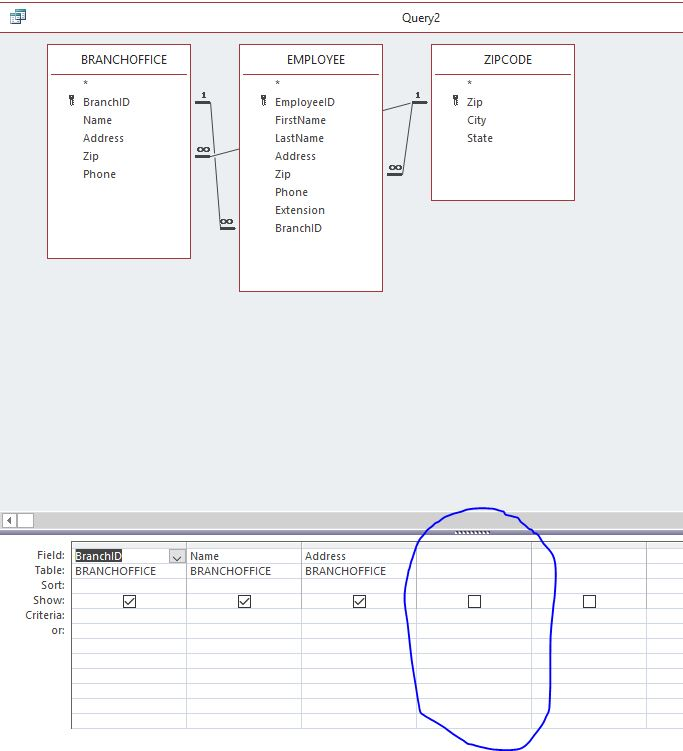Click Criteria cell under BranchID column
683x751 pixels.
pos(129,616)
